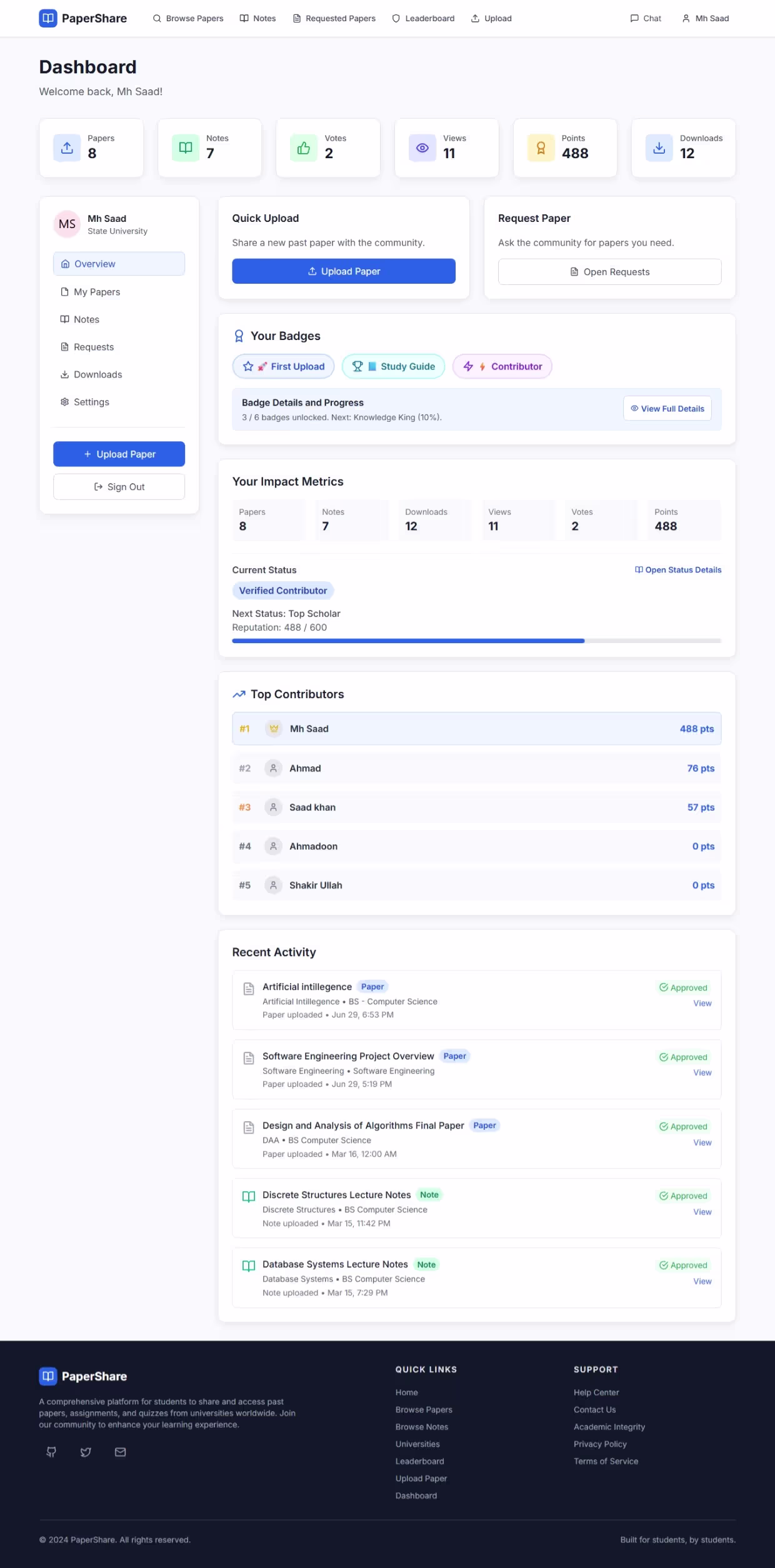The image size is (775, 1568).
Task: Open Downloads in the sidebar
Action: point(119,374)
